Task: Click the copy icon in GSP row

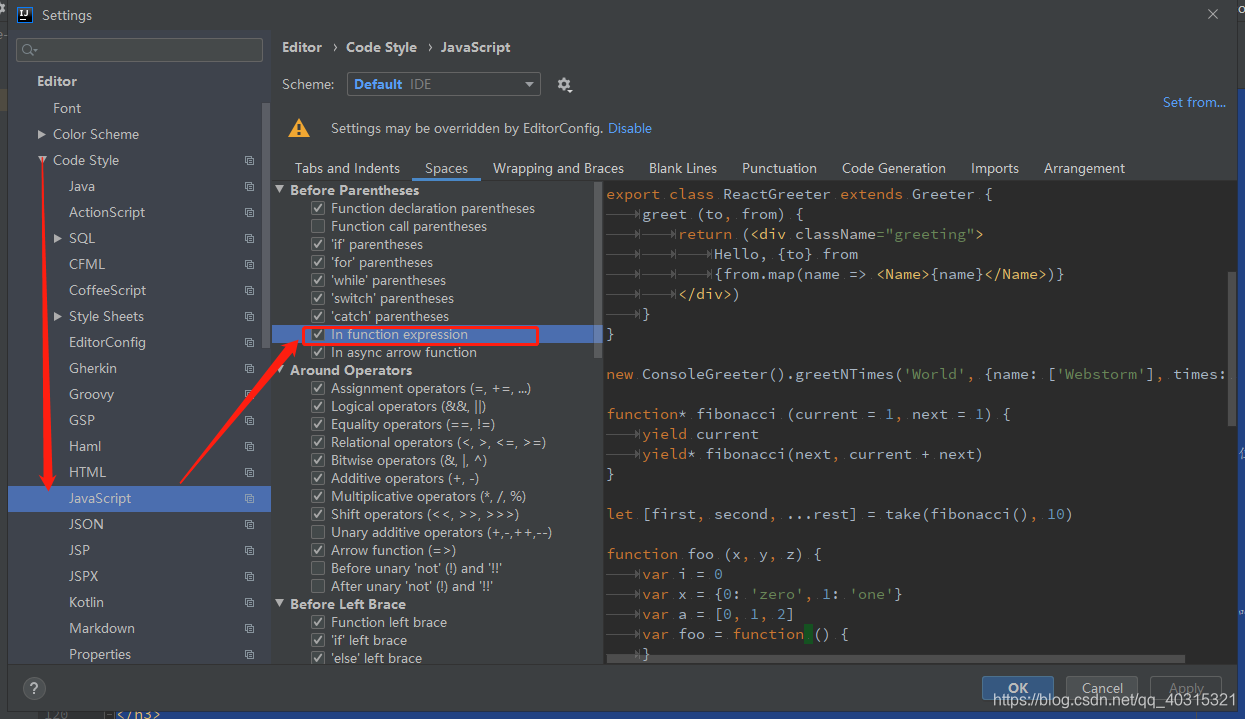Action: pos(249,420)
